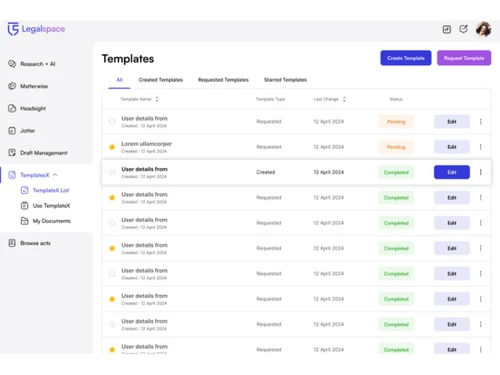Collapse the TemplatesX menu chevron
This screenshot has height=375, width=500.
point(55,175)
